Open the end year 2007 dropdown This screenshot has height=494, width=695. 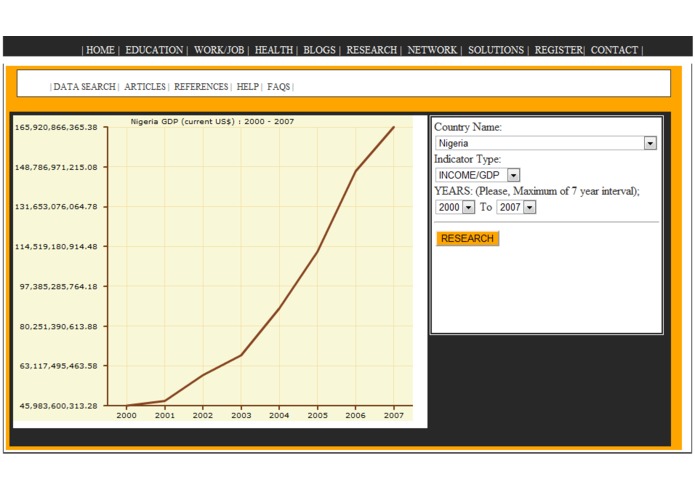tap(529, 207)
